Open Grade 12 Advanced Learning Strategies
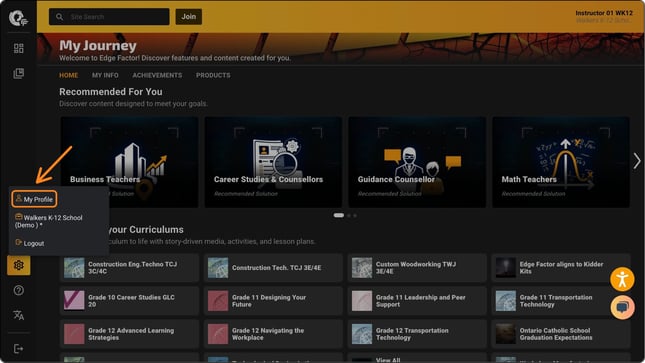Viewport: 645px width, 363px height. (x=130, y=334)
